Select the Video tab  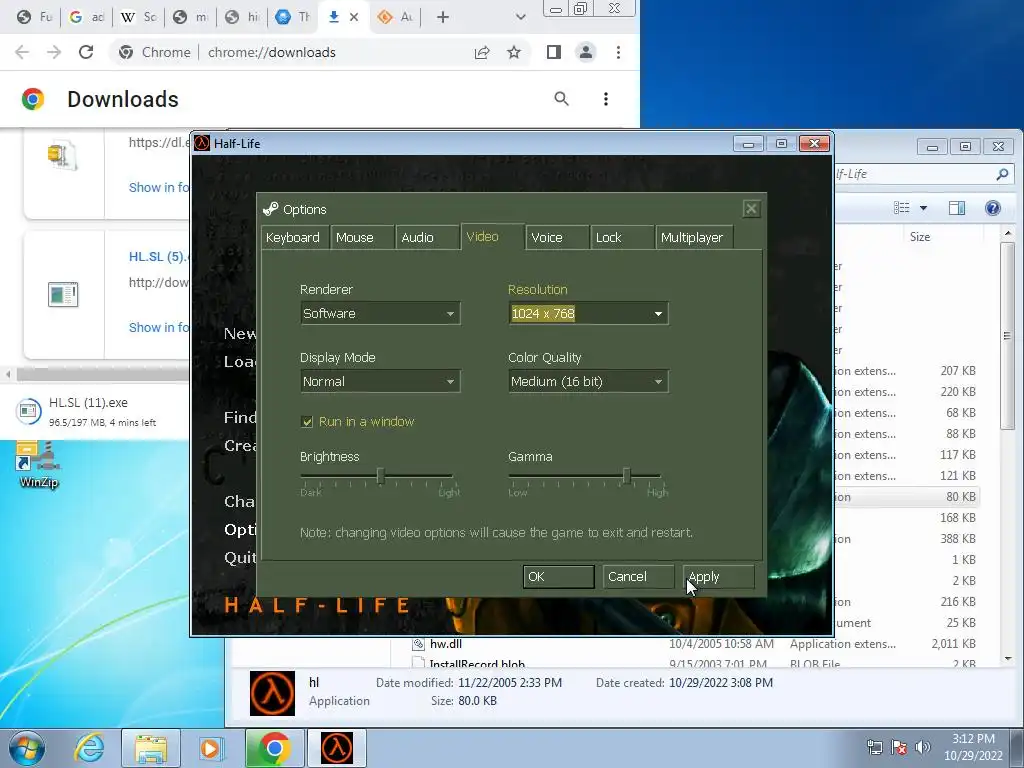(x=492, y=236)
